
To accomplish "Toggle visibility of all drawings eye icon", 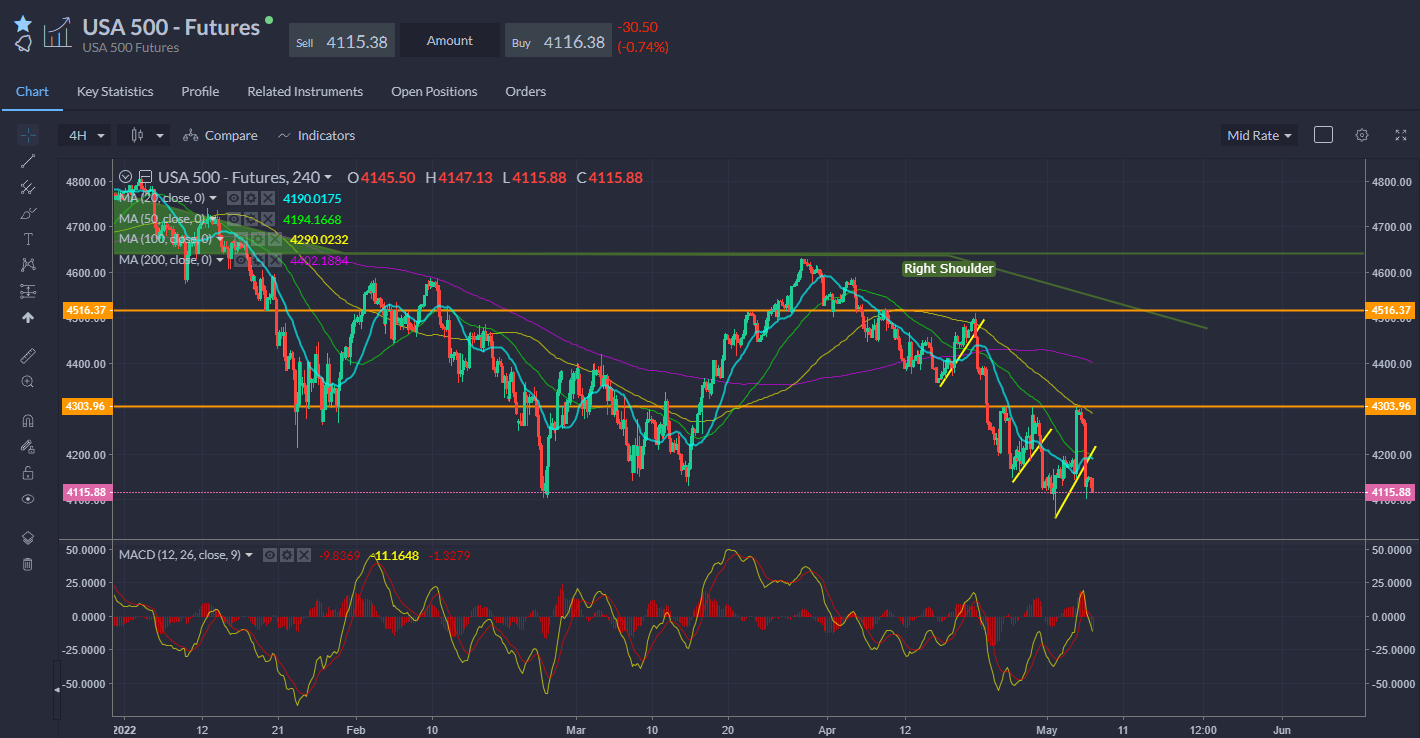I will click(28, 499).
